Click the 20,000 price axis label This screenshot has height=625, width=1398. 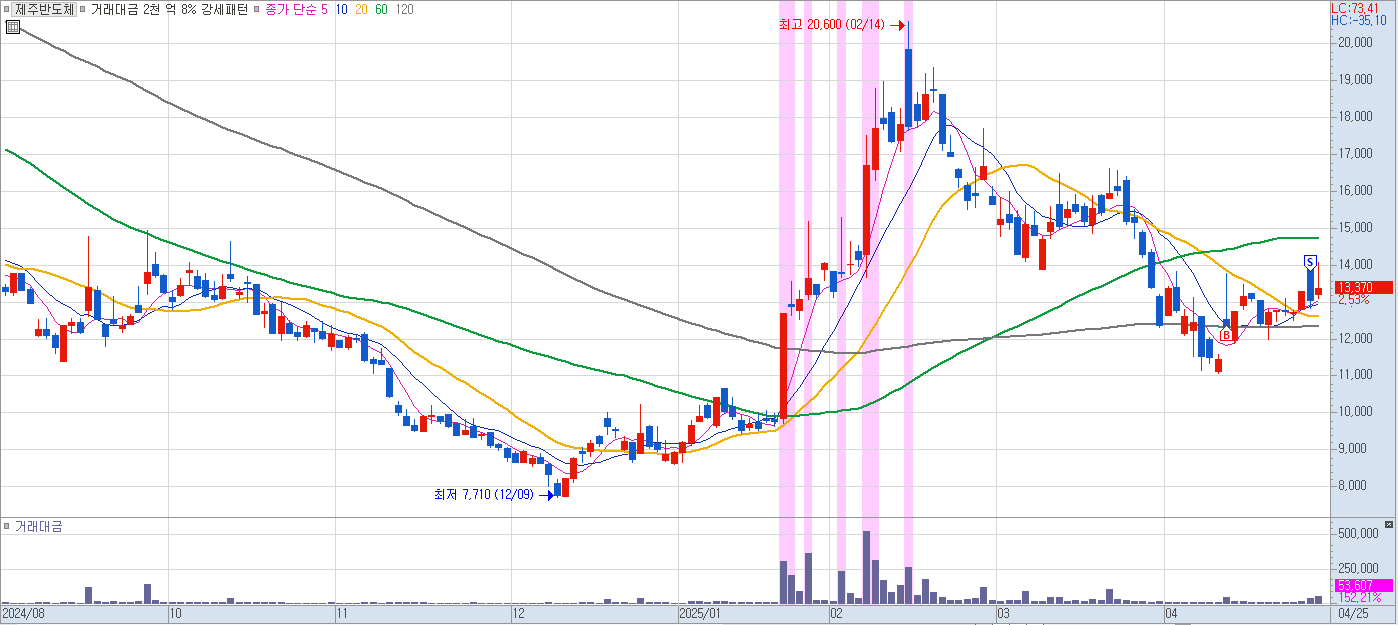pos(1356,42)
